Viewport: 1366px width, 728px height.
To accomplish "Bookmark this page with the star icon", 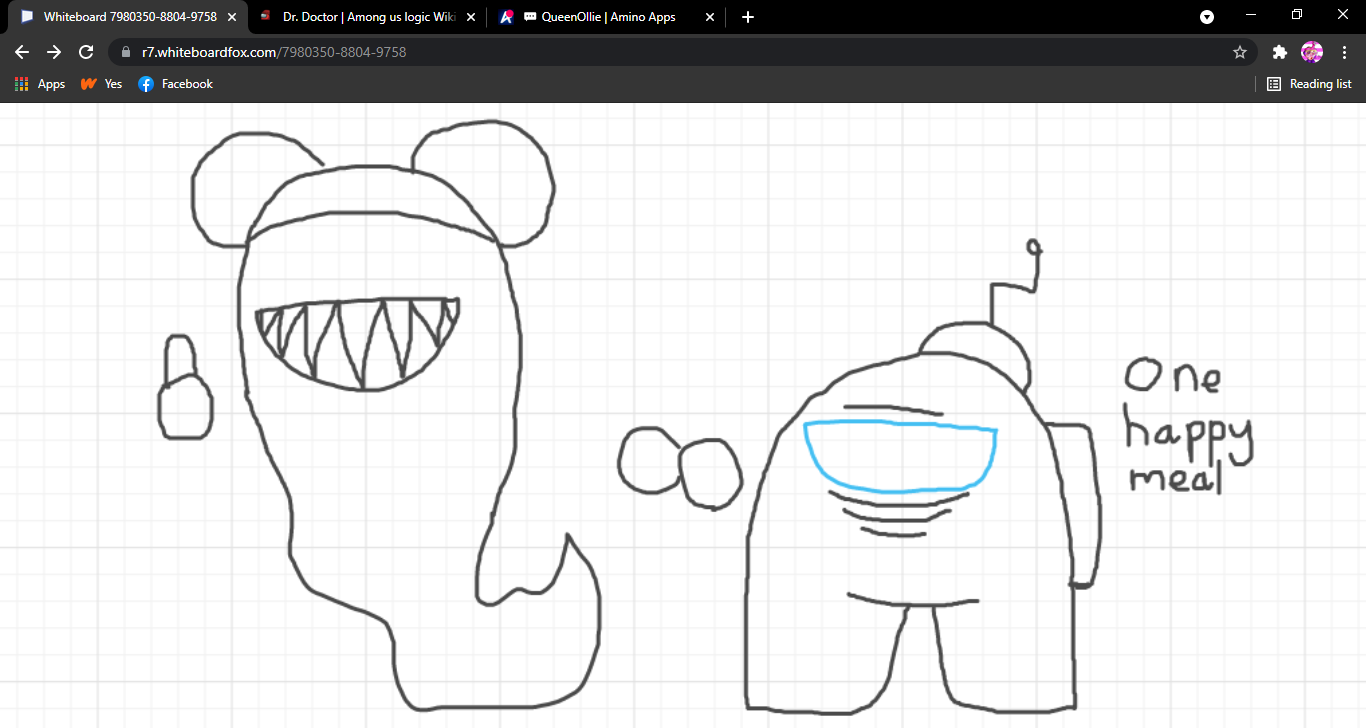I will pos(1240,52).
